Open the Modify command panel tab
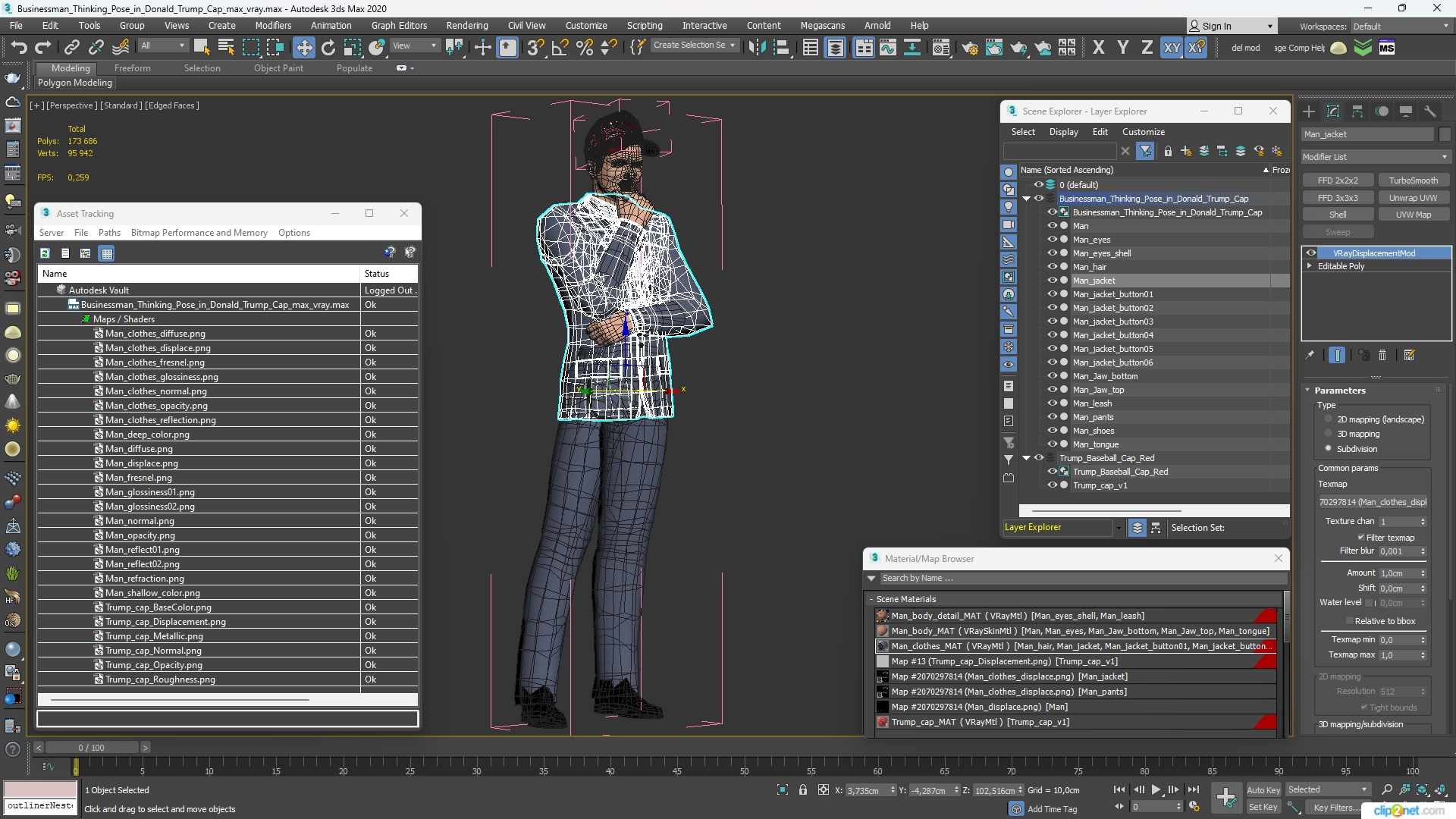 tap(1333, 111)
